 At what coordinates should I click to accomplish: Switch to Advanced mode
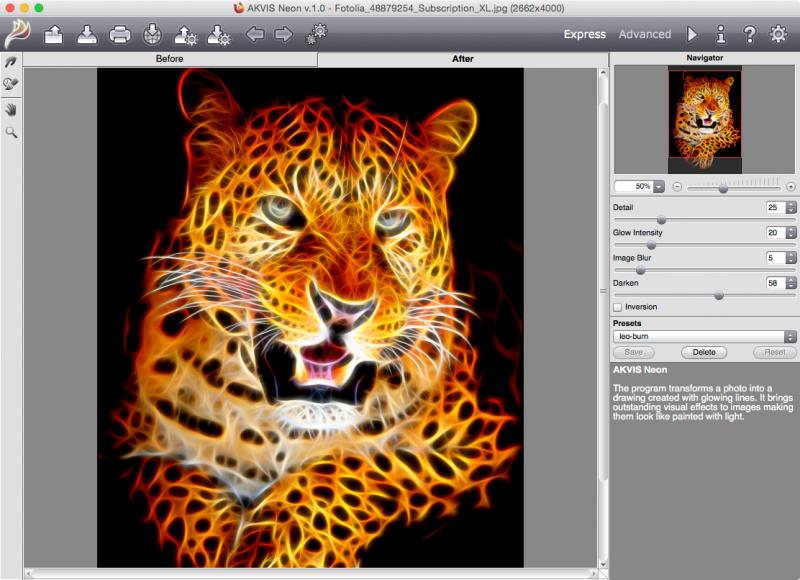(644, 34)
